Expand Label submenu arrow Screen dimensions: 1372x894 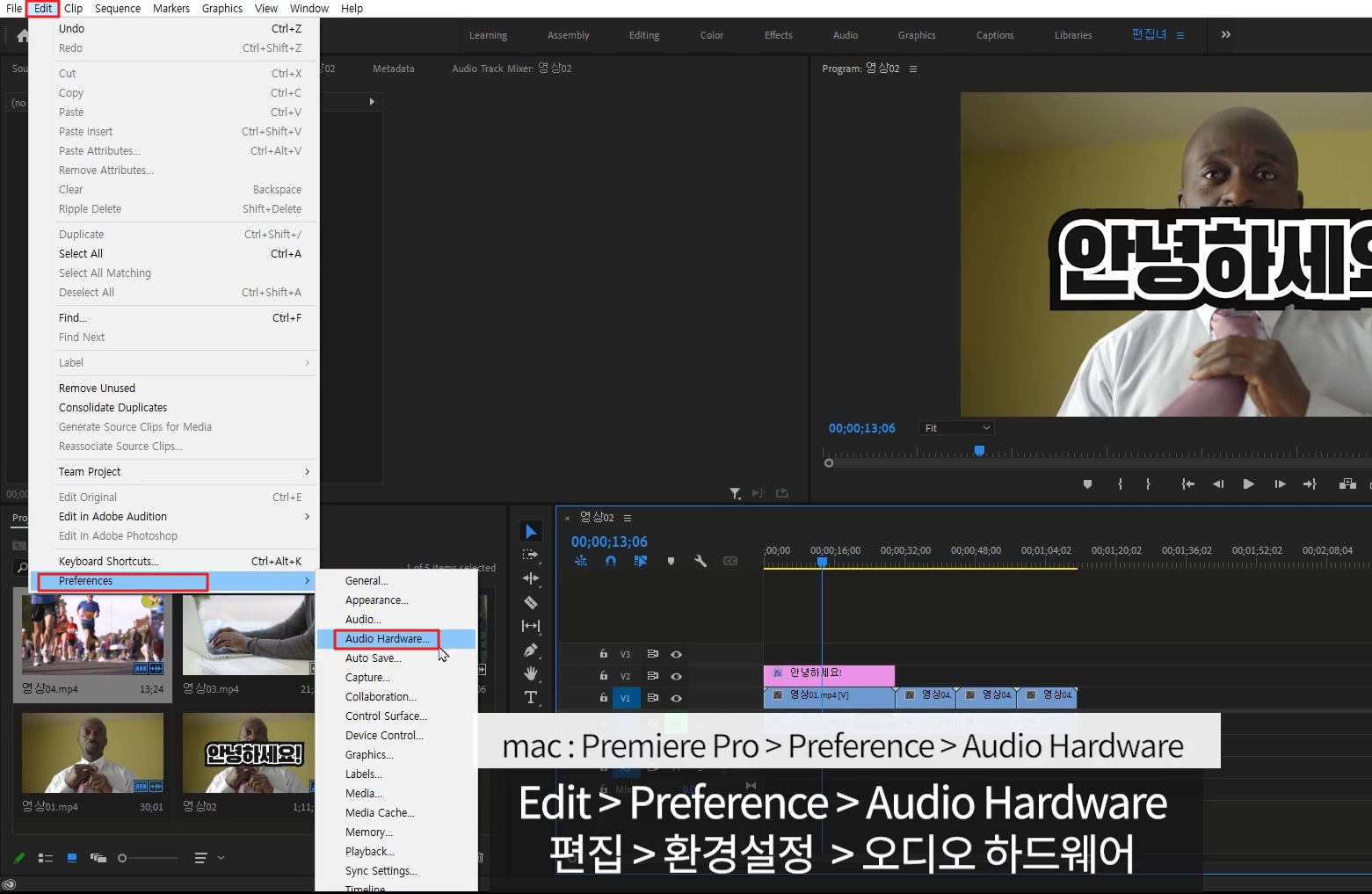point(307,363)
